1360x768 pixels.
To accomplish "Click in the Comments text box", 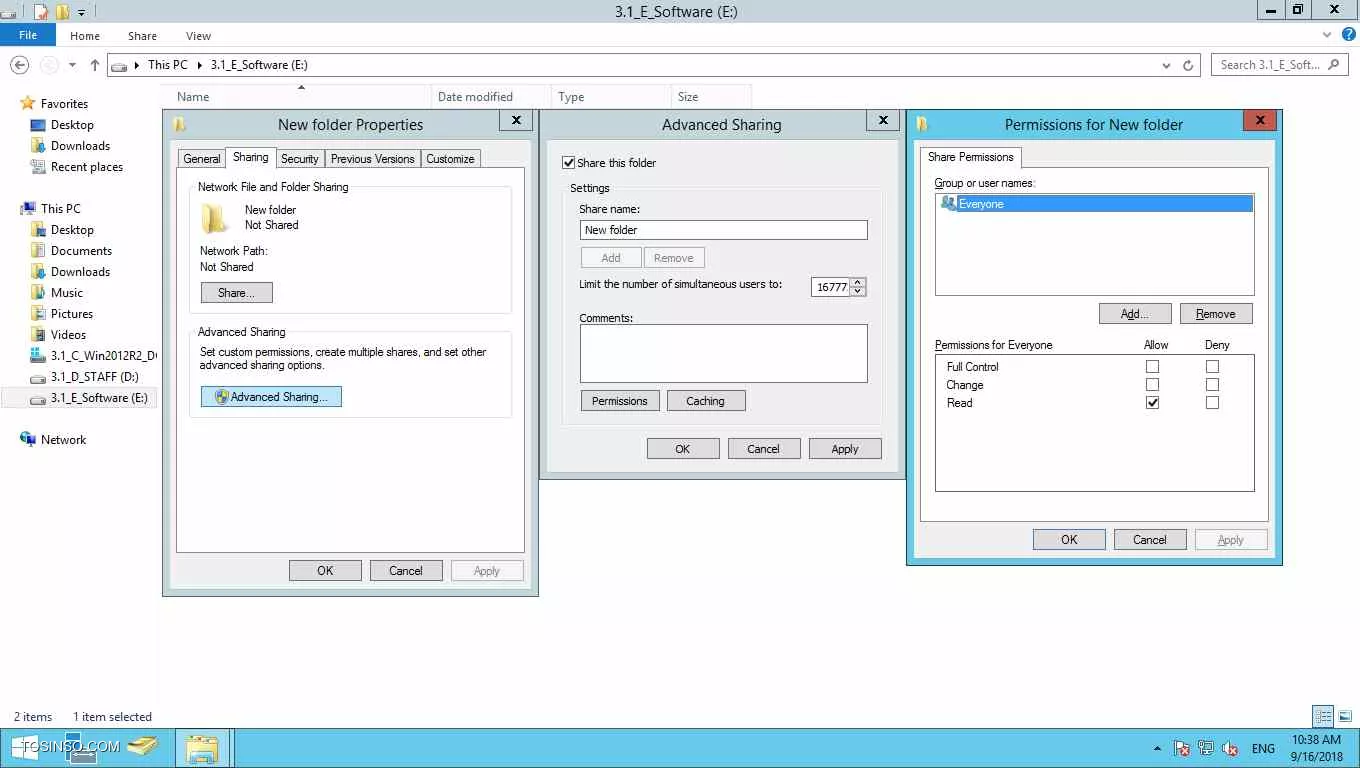I will (x=724, y=353).
